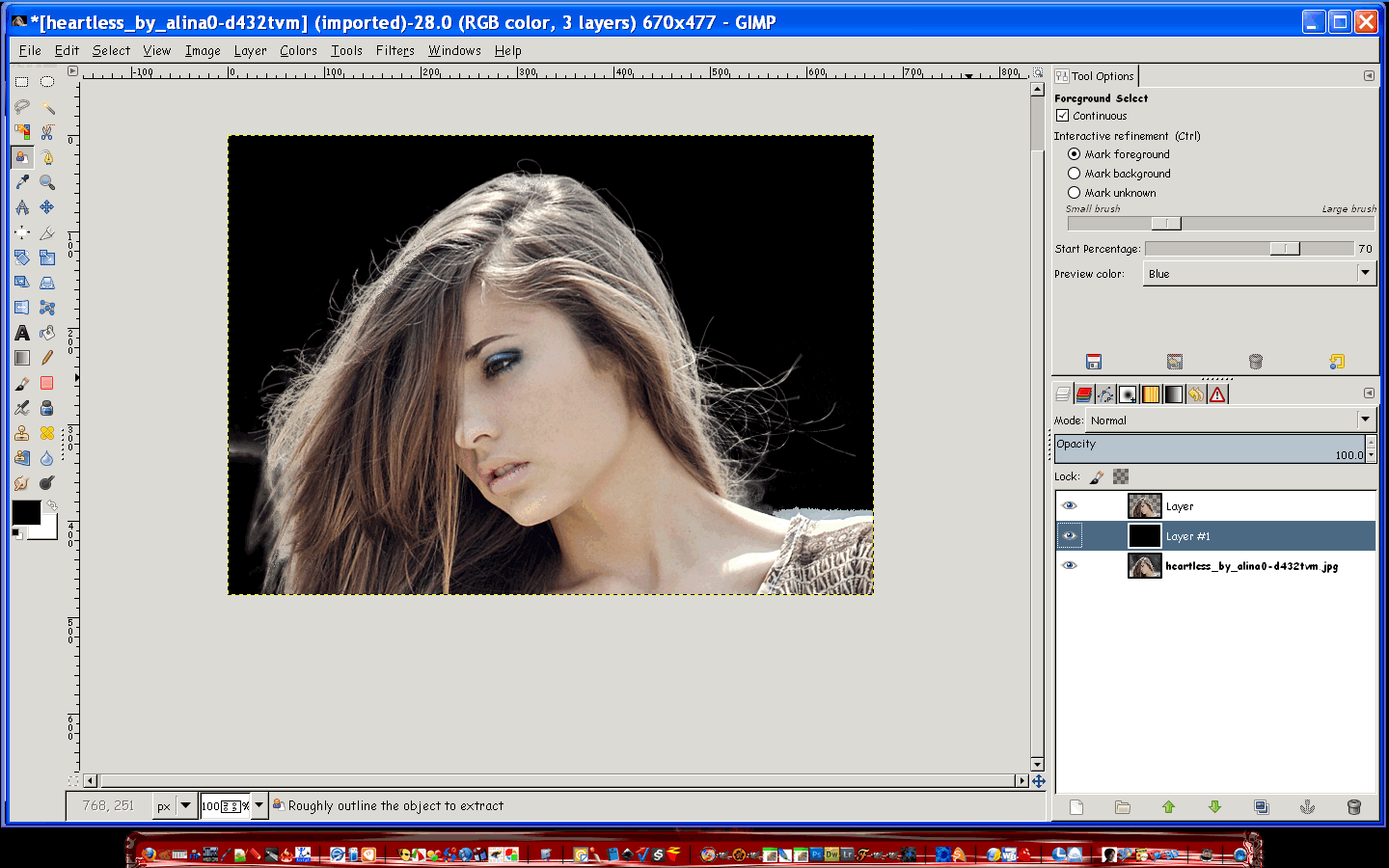The image size is (1389, 868).
Task: Select the Rectangle Select tool
Action: point(21,82)
